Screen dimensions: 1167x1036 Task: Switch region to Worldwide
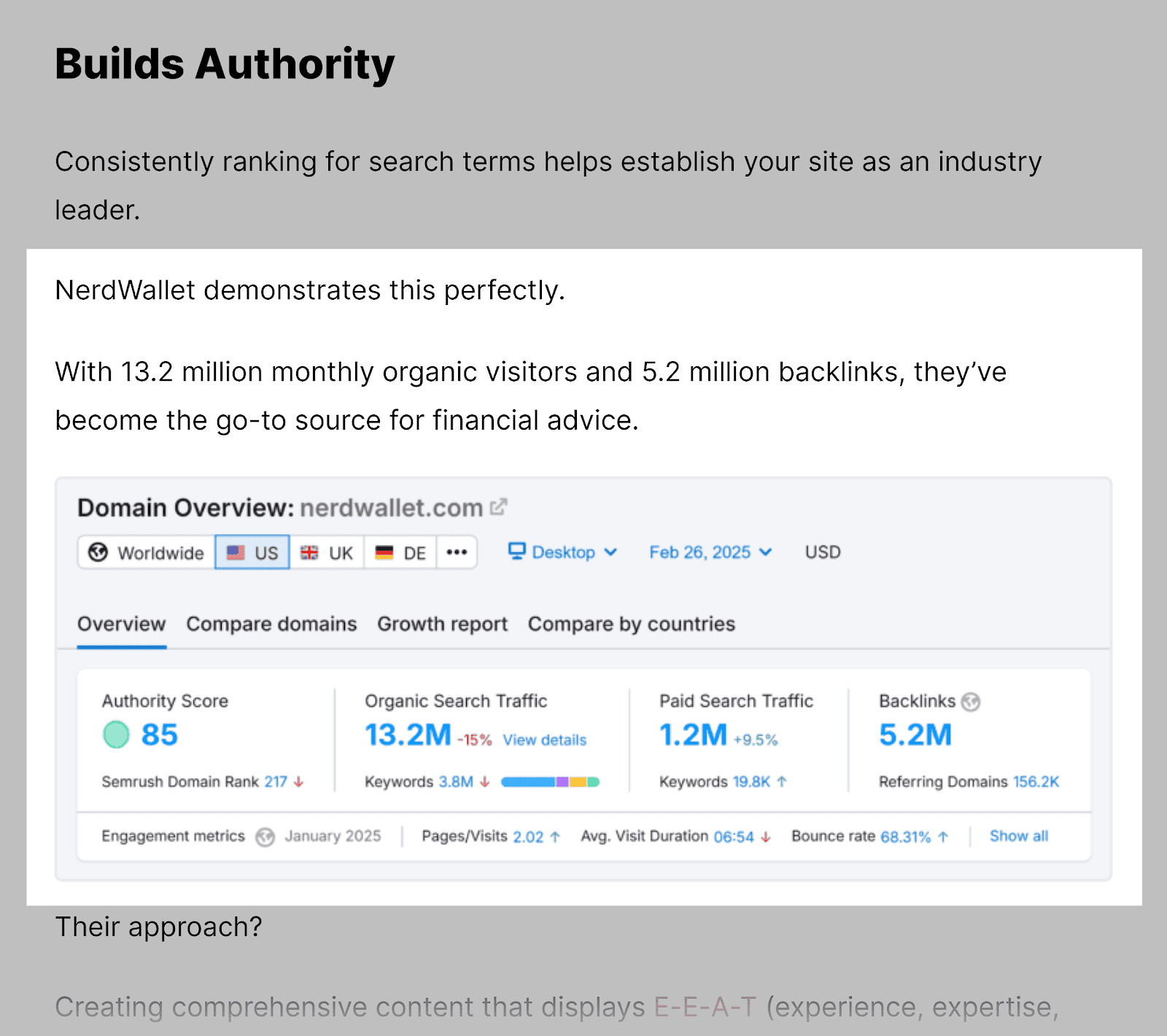(144, 552)
